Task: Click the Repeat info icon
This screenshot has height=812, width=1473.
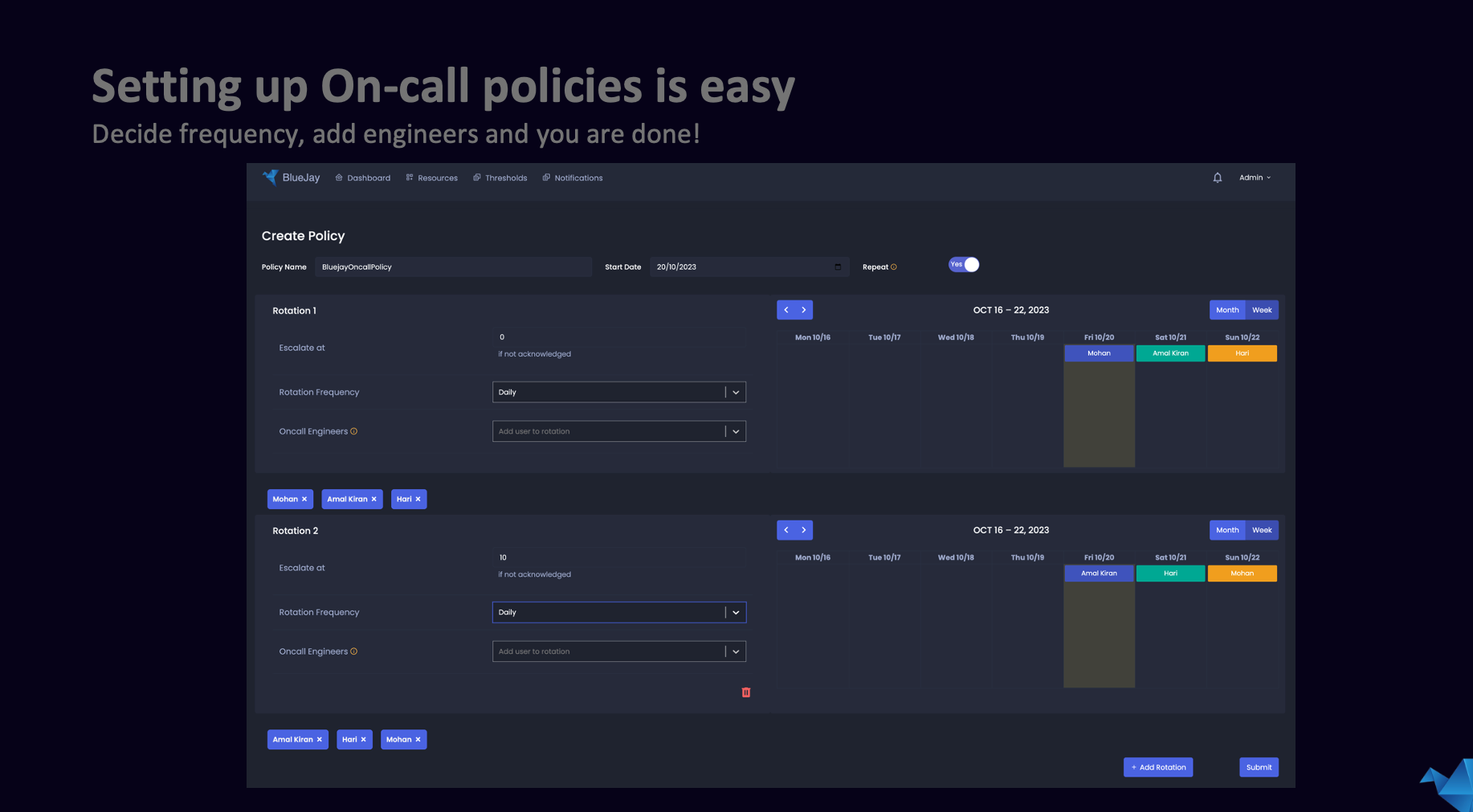Action: pos(894,267)
